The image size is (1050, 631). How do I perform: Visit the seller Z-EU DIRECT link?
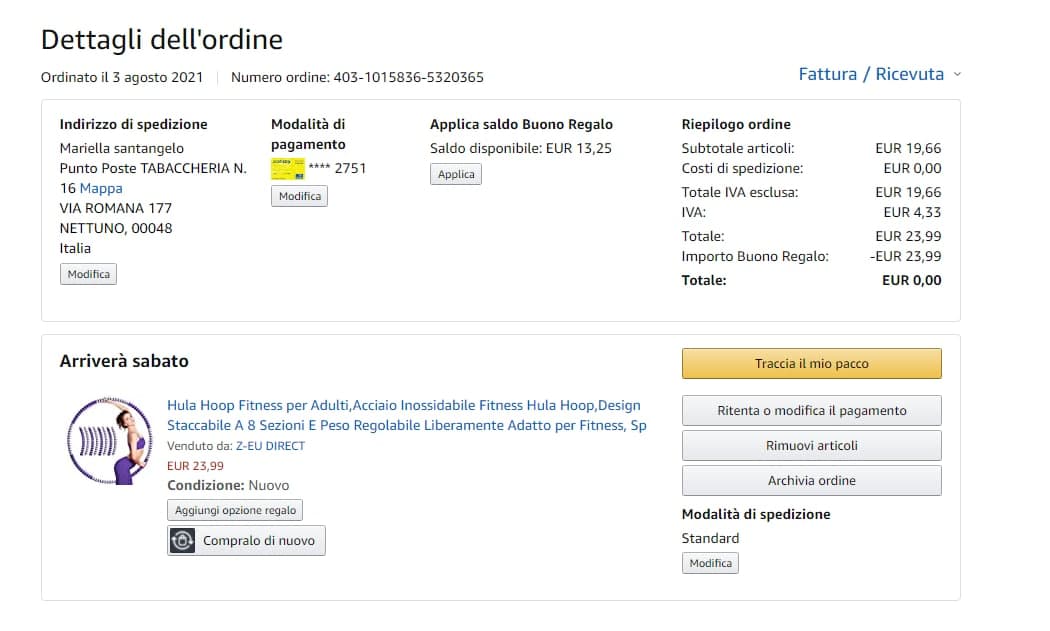coord(270,446)
